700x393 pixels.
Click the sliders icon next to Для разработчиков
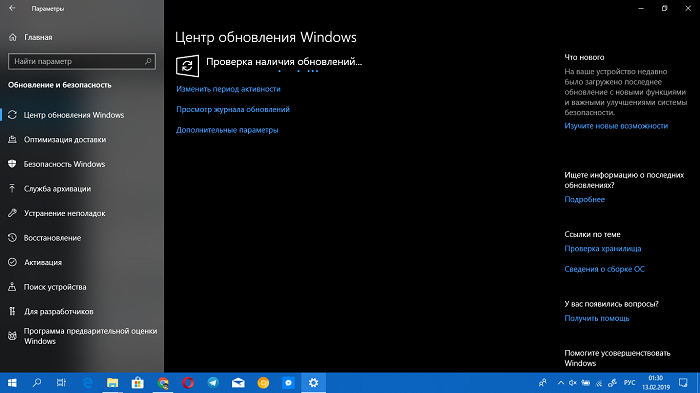tap(12, 311)
